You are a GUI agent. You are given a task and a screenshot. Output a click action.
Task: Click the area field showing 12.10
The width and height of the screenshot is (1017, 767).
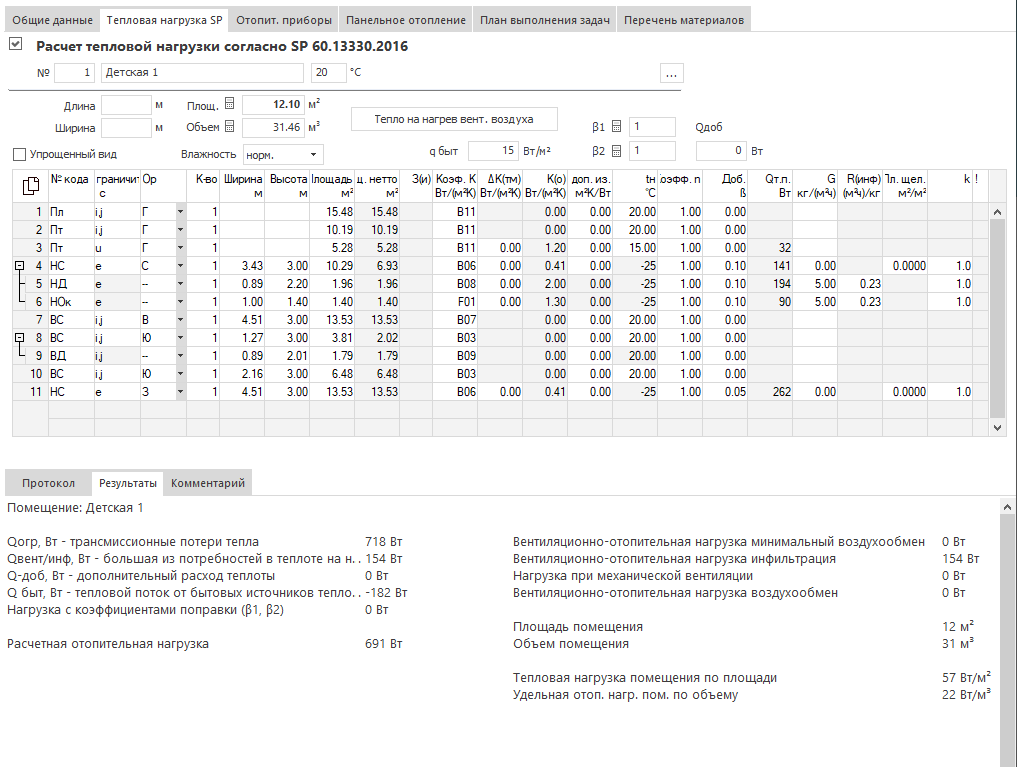click(x=273, y=104)
